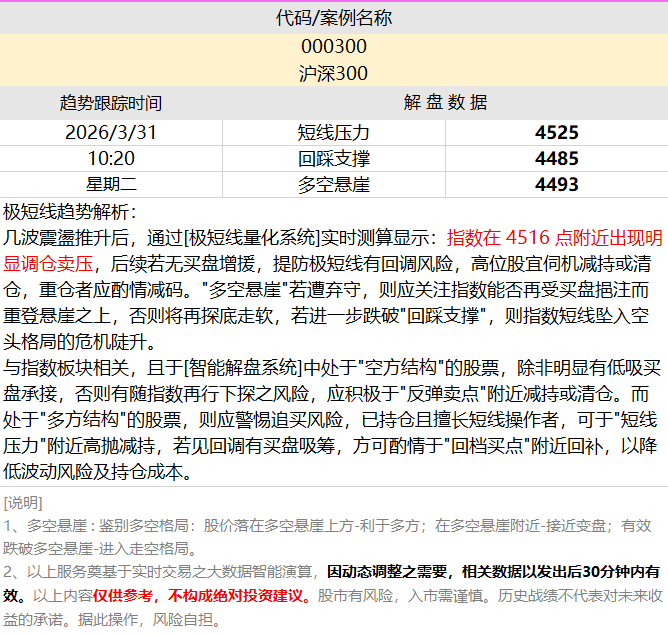Select the 星期二 weekday cell
The image size is (668, 634).
(110, 184)
